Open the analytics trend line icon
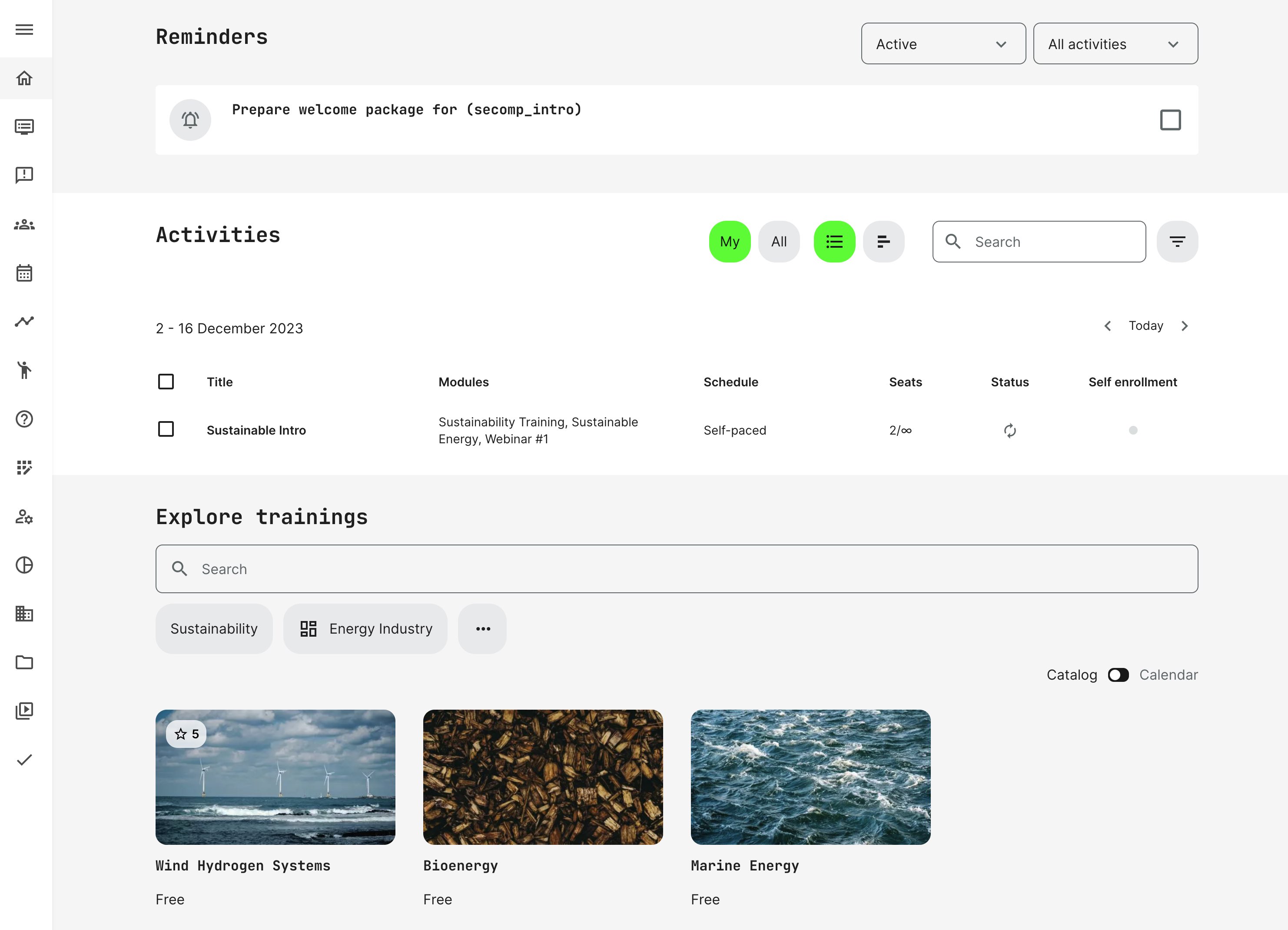 click(24, 322)
